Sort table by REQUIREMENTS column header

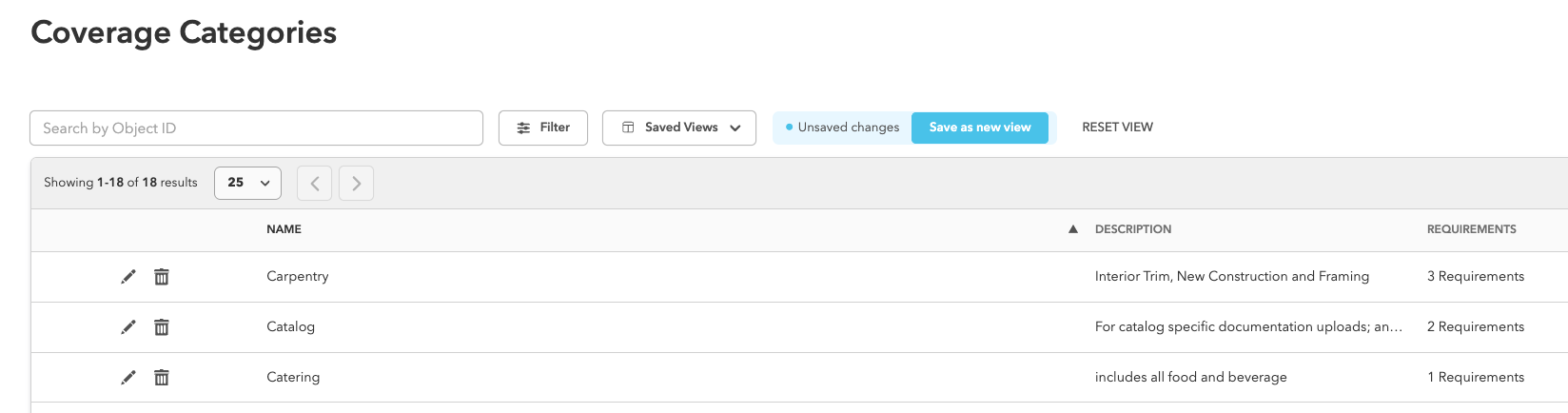click(1472, 229)
